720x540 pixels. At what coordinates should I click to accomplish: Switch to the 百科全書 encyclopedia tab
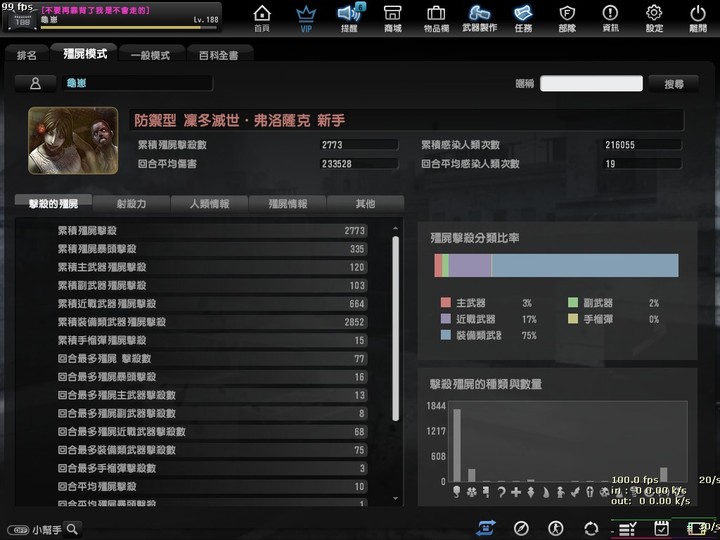[219, 56]
